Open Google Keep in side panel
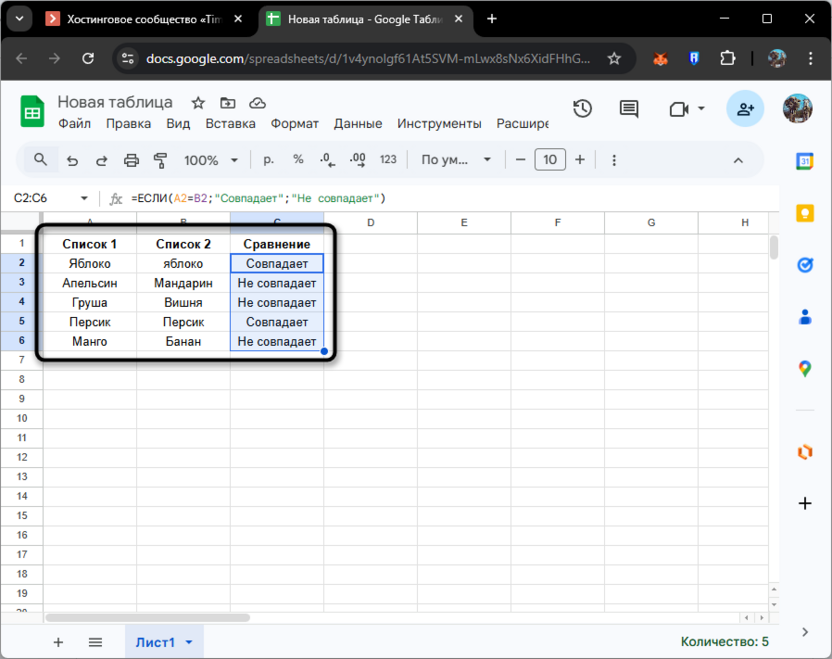 (x=805, y=213)
